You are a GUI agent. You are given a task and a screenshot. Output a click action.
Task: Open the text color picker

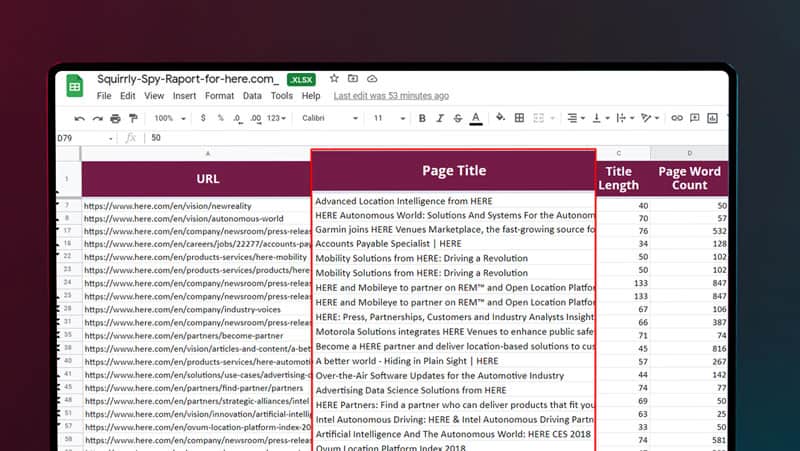476,118
